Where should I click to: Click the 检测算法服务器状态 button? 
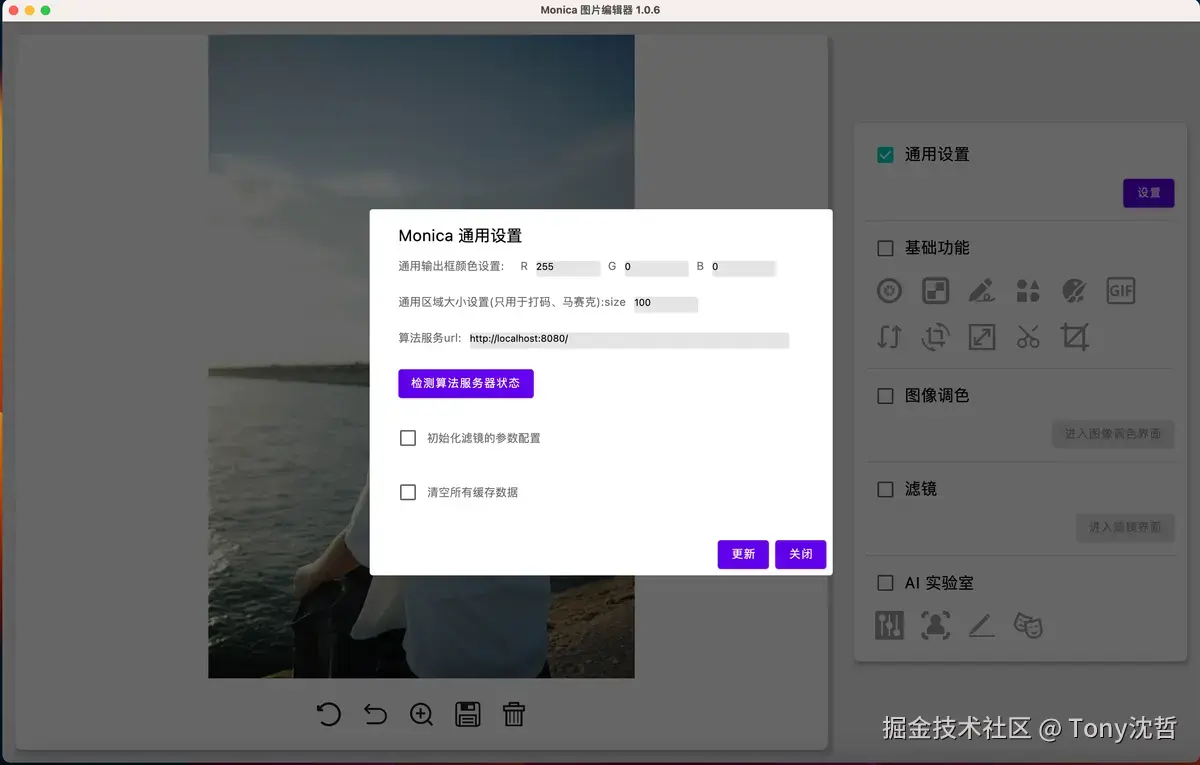point(465,383)
